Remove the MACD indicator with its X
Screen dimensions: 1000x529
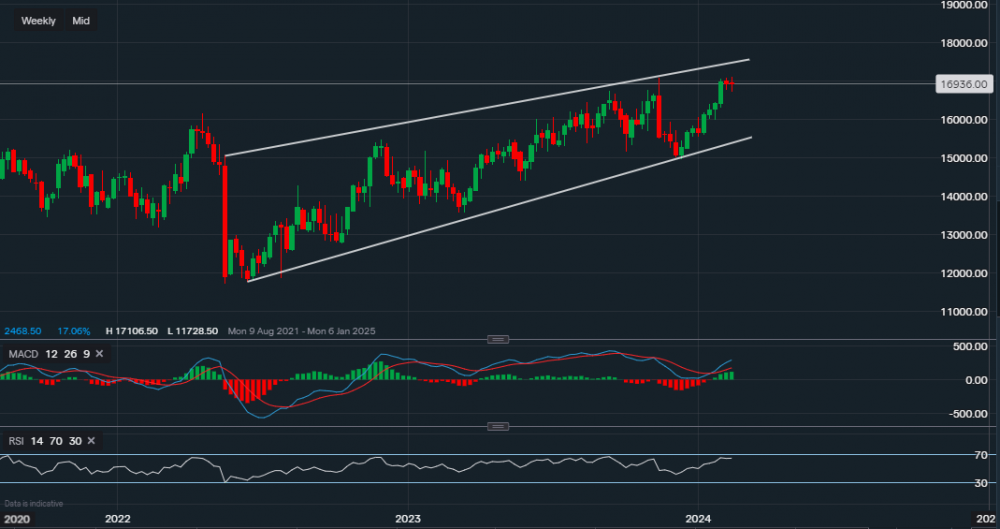pyautogui.click(x=102, y=354)
